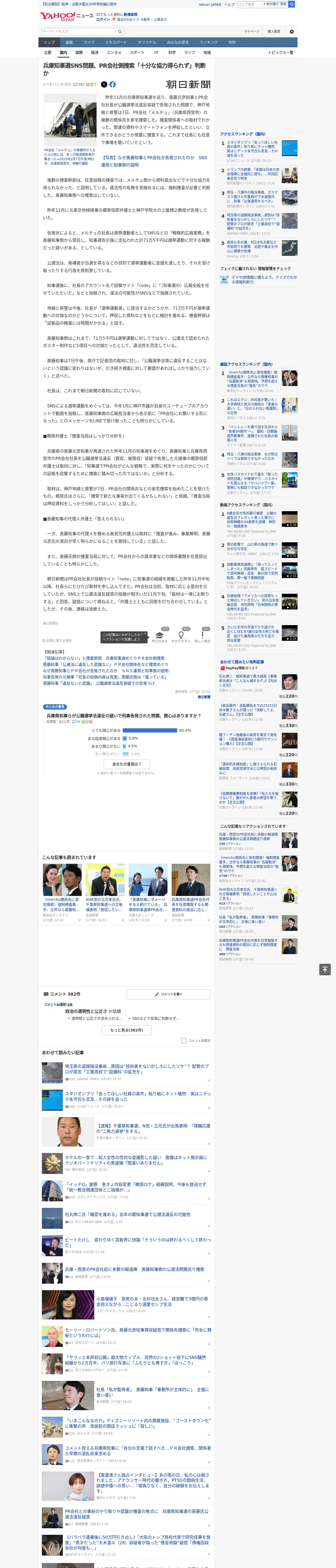Share article on Facebook
The height and width of the screenshot is (1568, 336).
click(112, 85)
